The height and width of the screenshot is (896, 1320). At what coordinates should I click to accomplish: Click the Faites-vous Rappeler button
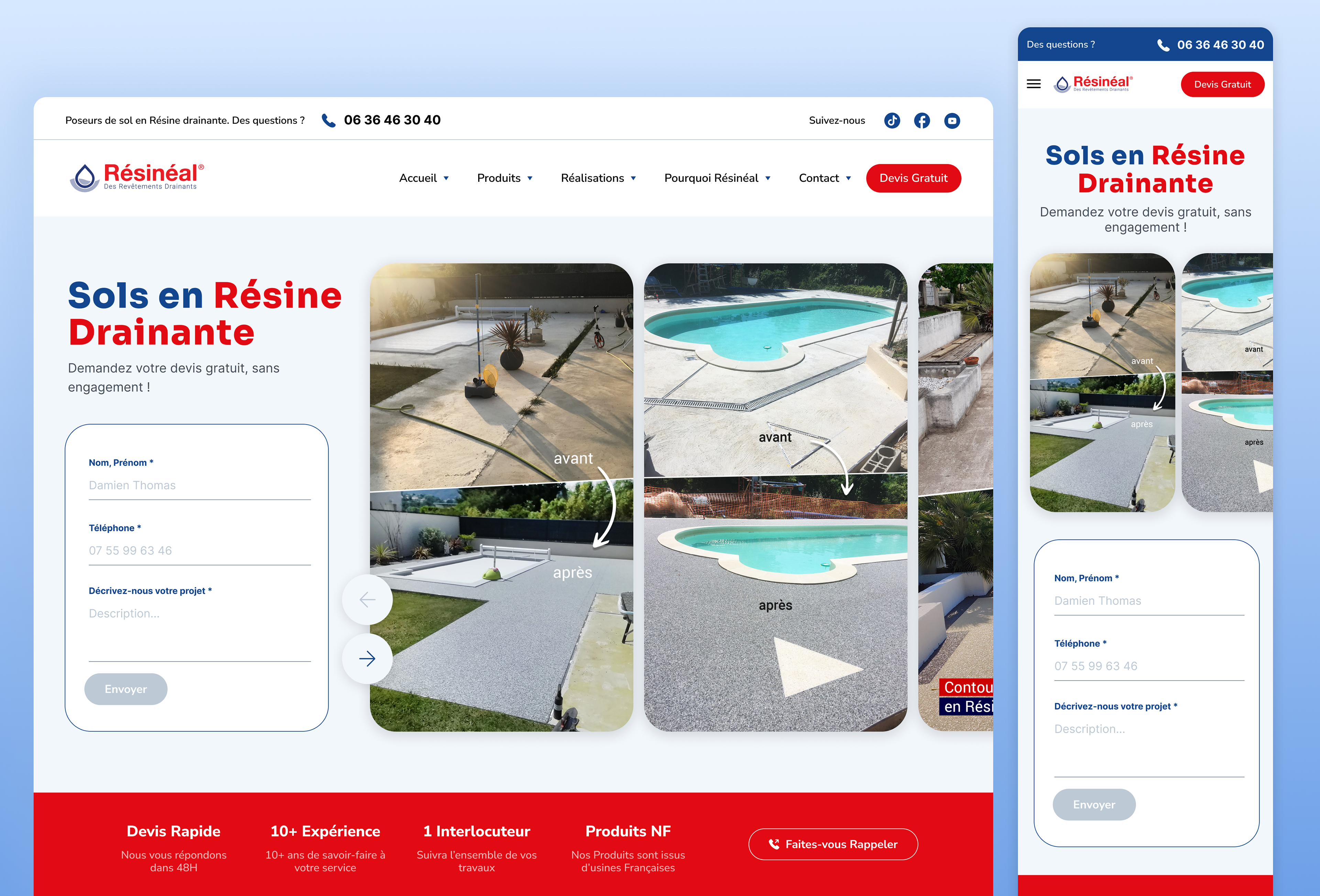[833, 844]
